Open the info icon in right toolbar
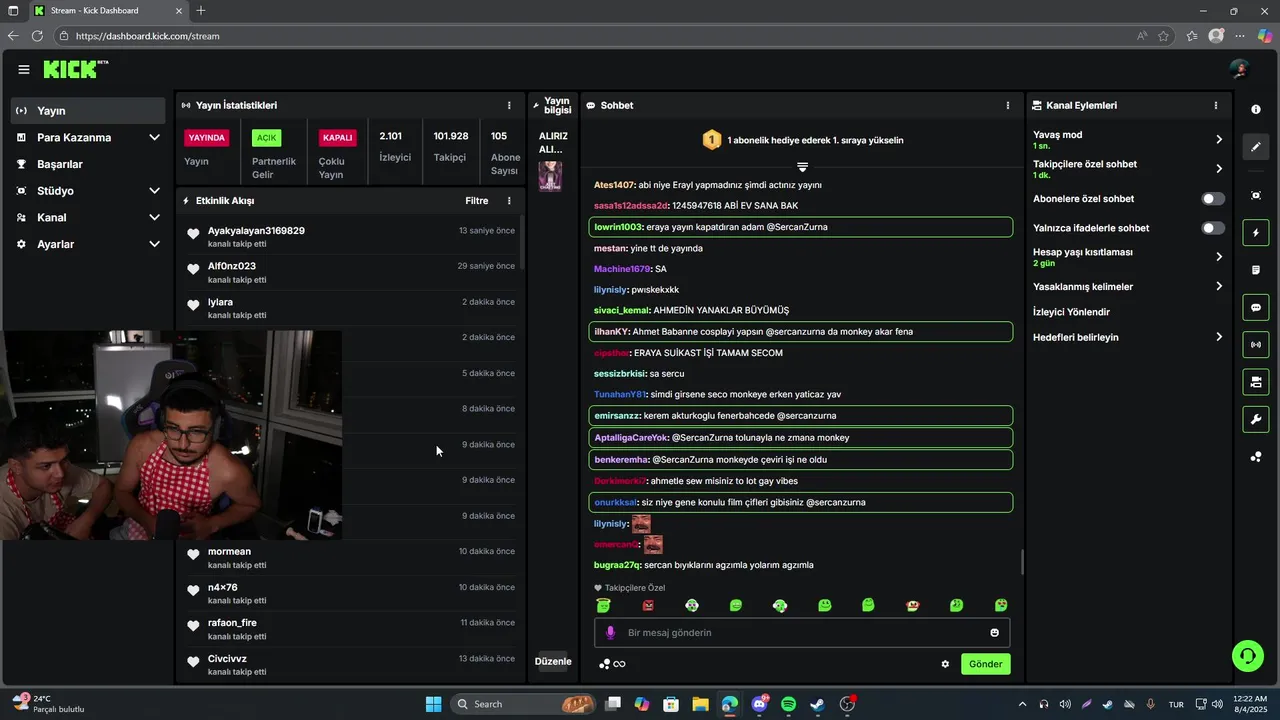 [1256, 109]
